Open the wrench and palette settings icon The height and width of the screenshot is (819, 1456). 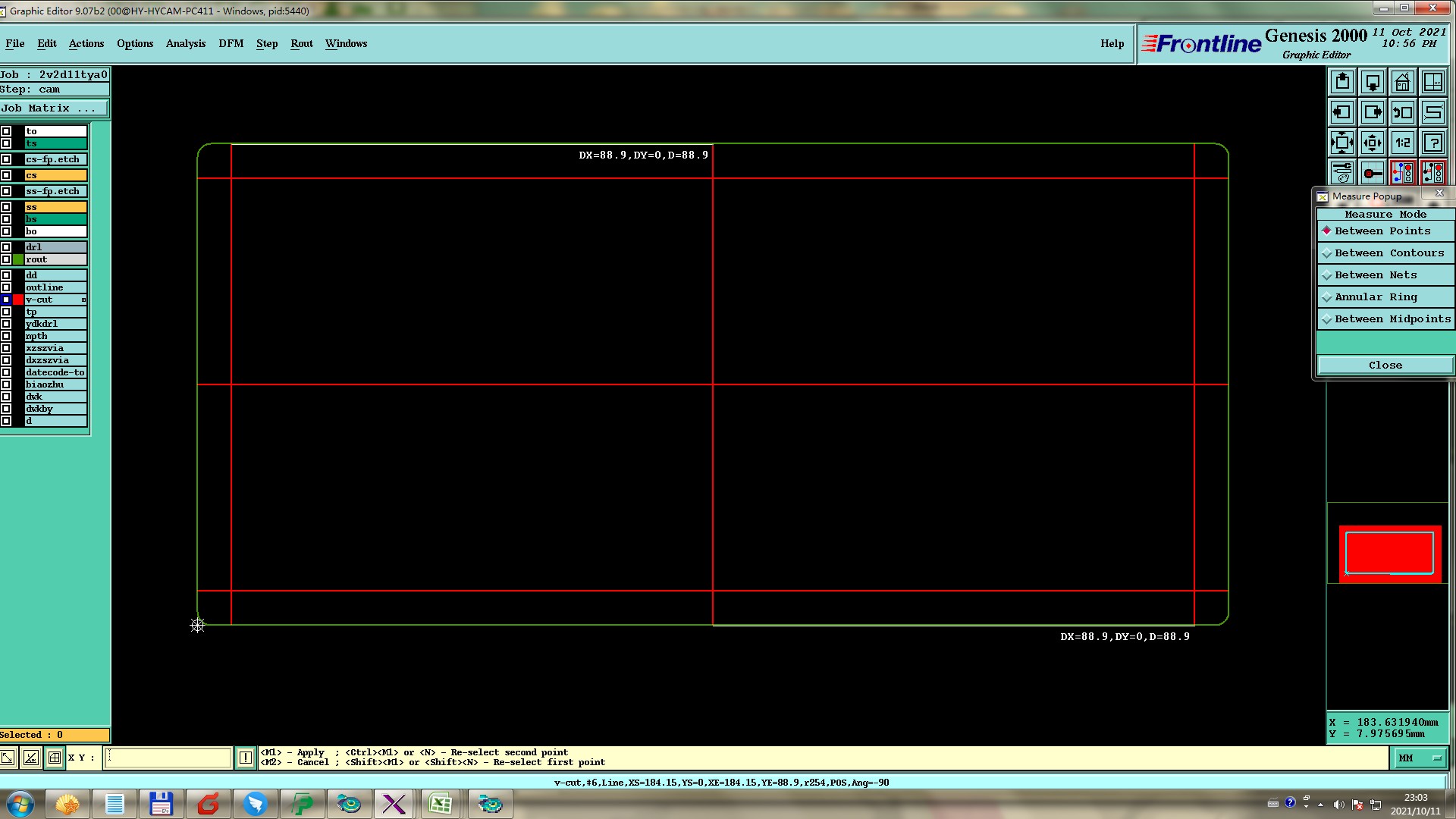coord(1341,173)
